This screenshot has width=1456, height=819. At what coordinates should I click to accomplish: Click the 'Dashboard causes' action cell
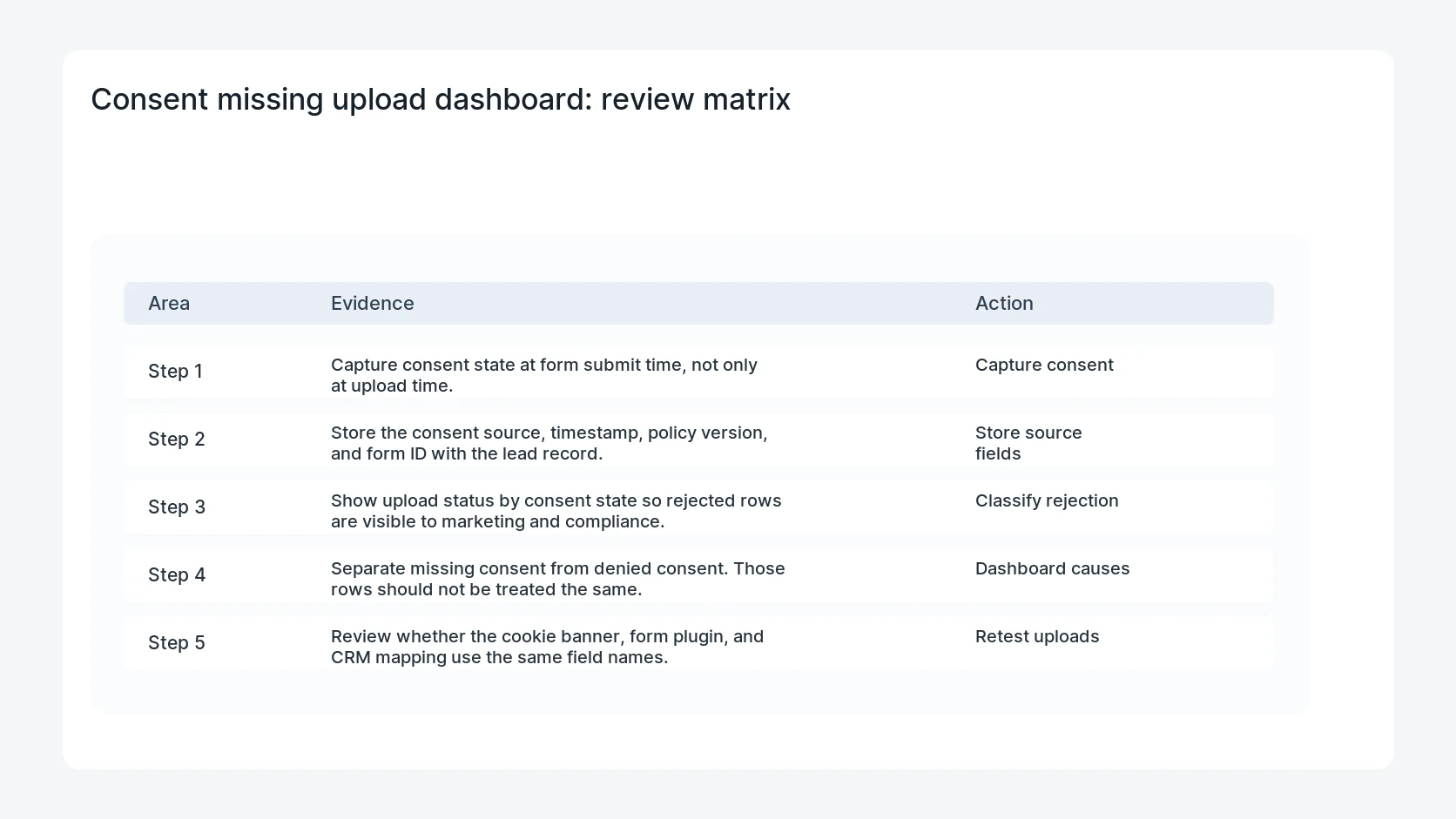(x=1053, y=568)
